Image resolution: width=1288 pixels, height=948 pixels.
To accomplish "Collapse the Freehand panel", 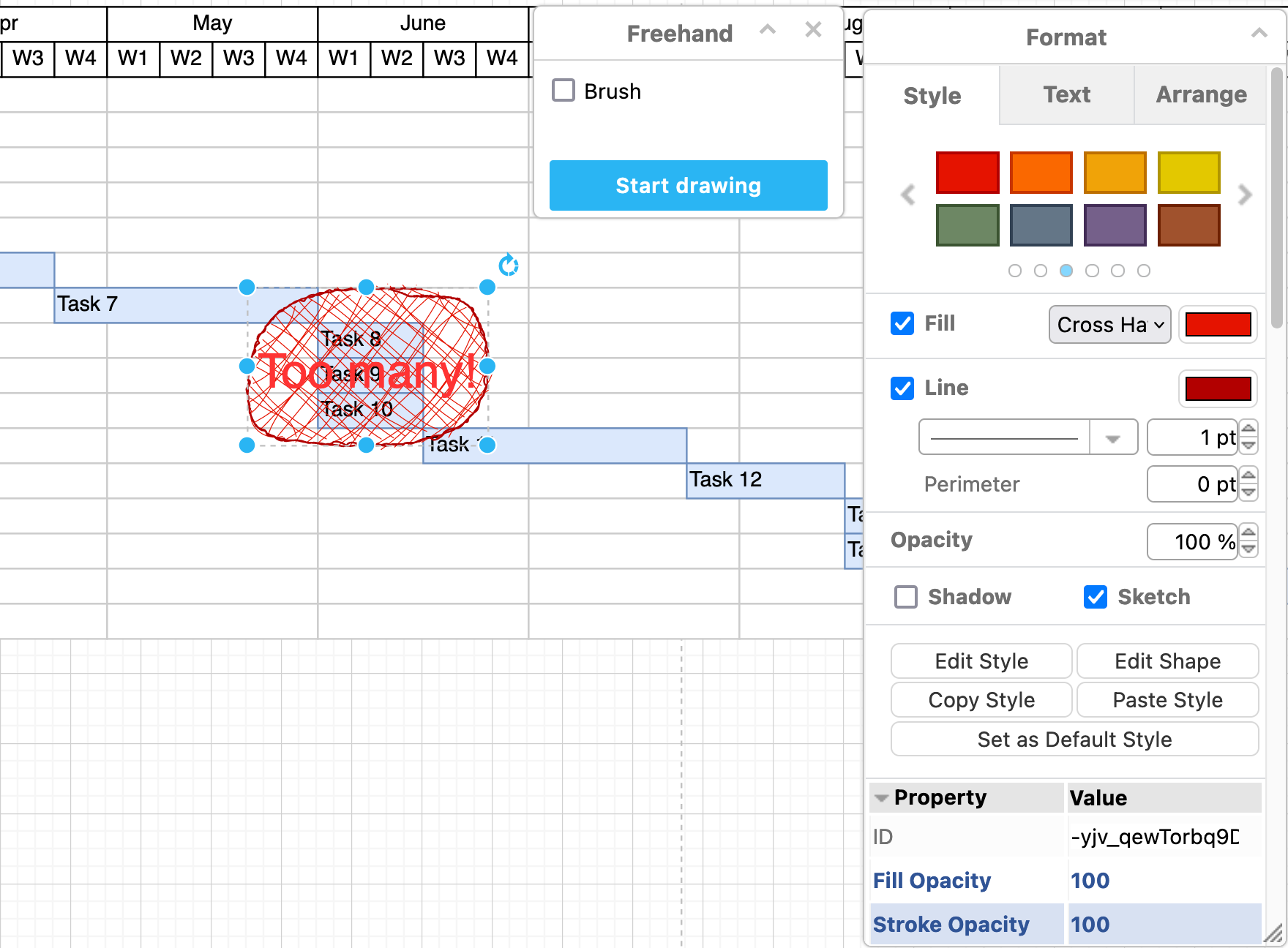I will pos(768,30).
